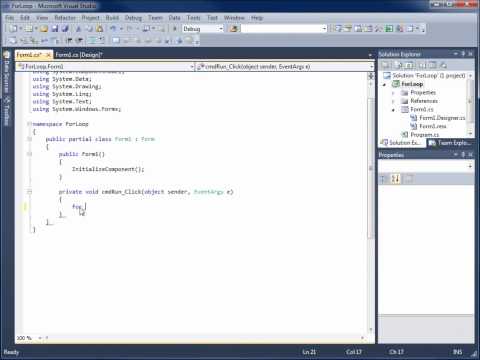Expand the References folder node
The width and height of the screenshot is (480, 360).
(x=393, y=101)
